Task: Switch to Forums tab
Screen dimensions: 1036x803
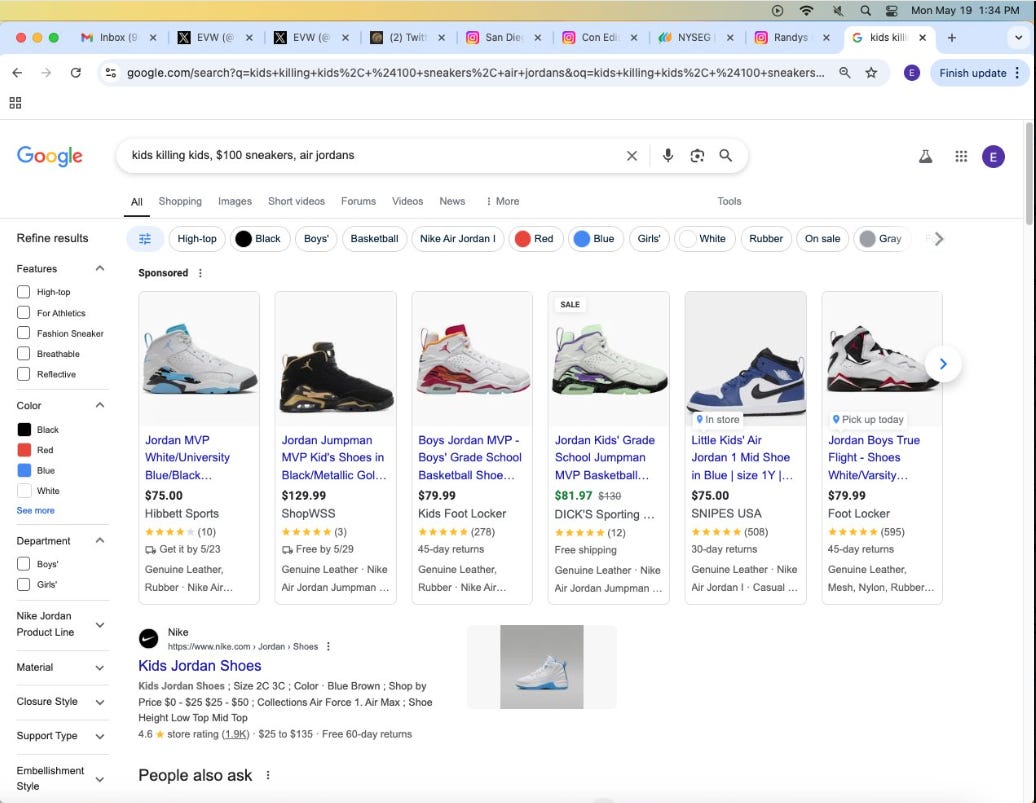Action: pyautogui.click(x=358, y=201)
